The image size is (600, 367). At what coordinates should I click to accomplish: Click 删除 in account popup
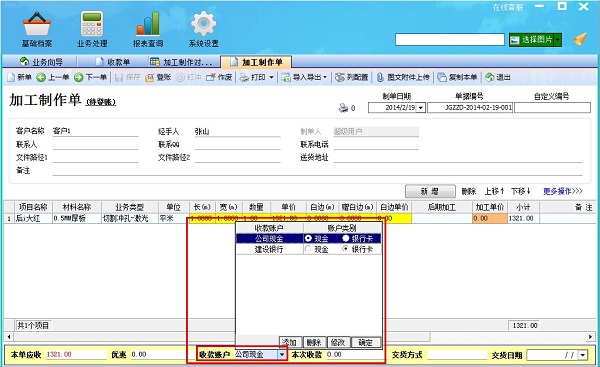tap(314, 342)
